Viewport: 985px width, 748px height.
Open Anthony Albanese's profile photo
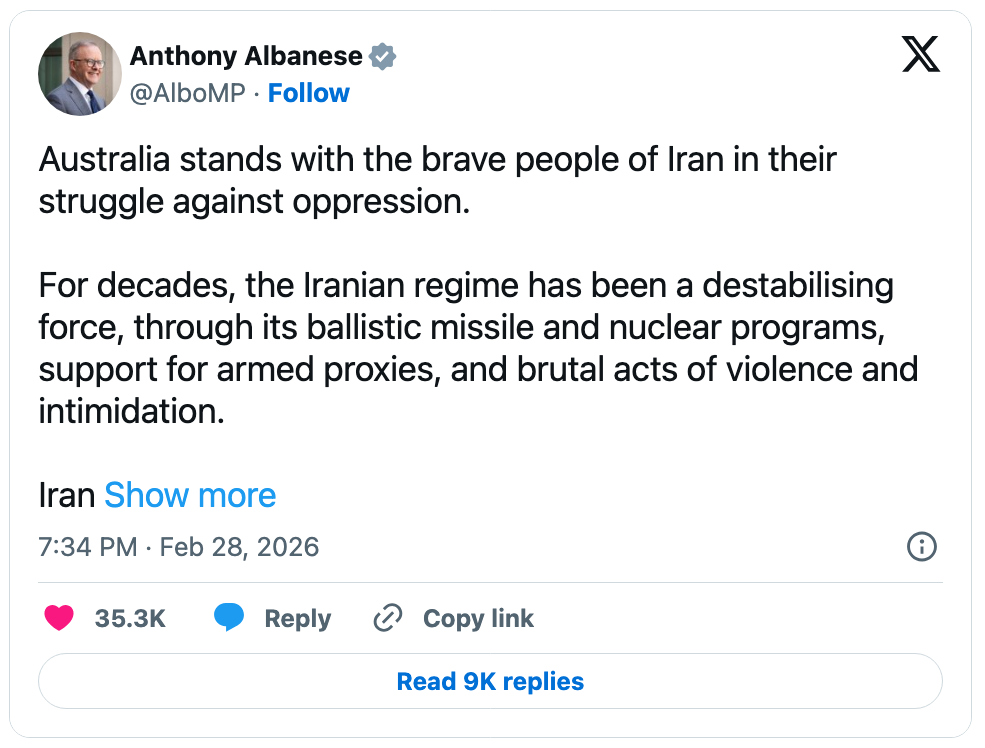pos(80,74)
